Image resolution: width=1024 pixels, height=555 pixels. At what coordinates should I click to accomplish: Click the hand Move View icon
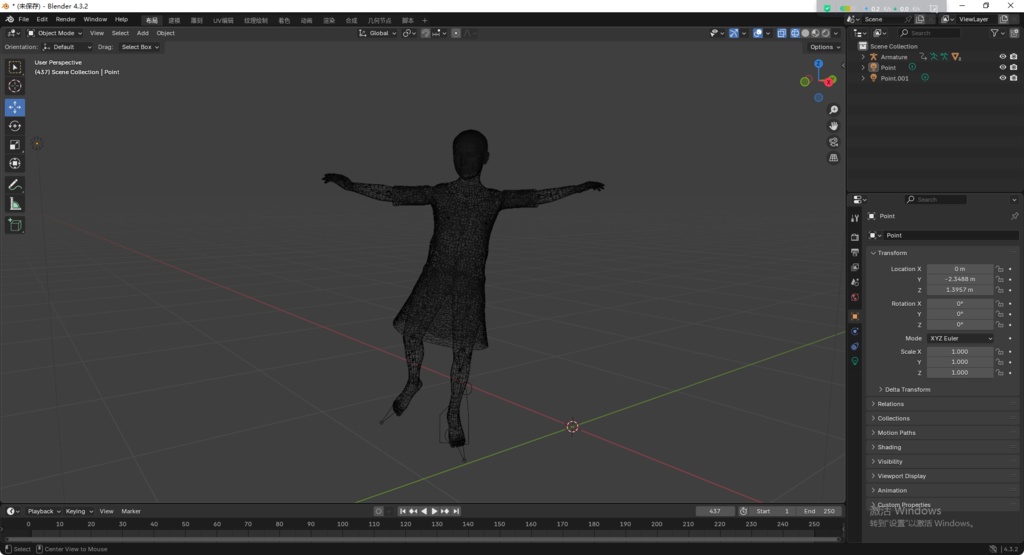(x=834, y=126)
